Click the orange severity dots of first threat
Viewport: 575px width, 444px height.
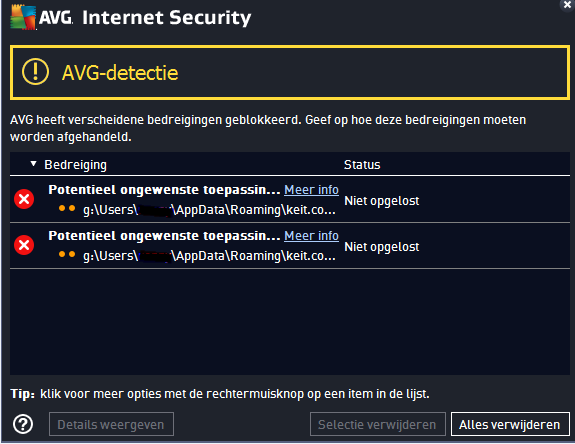pyautogui.click(x=67, y=209)
